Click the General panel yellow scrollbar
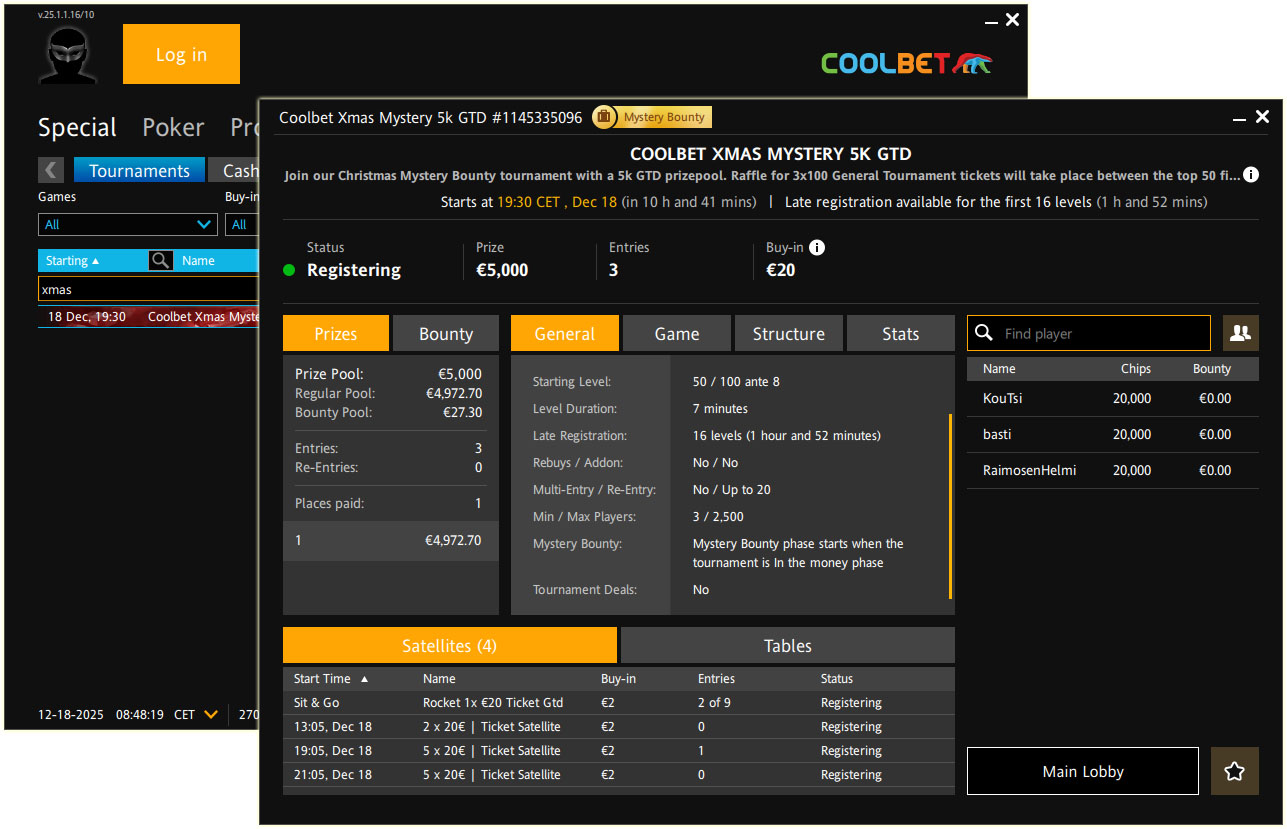This screenshot has height=829, width=1287. pyautogui.click(x=950, y=505)
